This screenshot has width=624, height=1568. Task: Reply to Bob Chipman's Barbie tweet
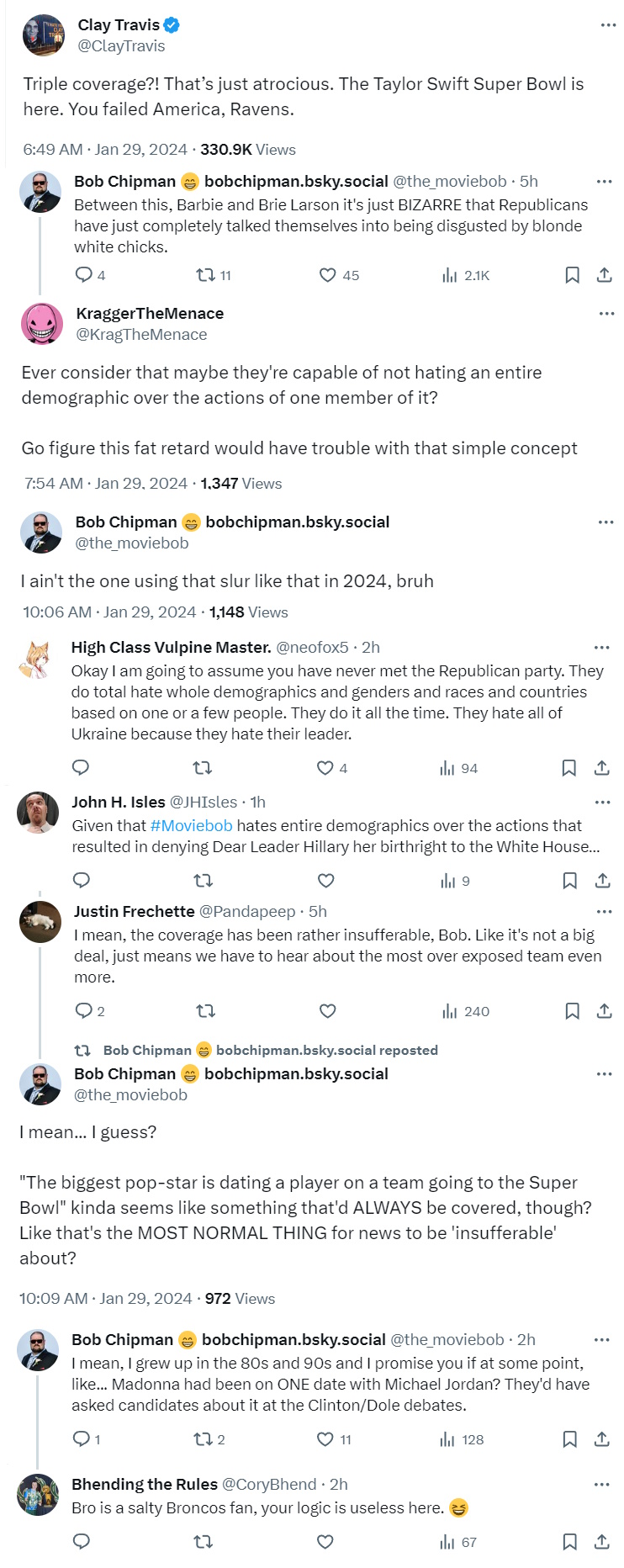coord(83,275)
